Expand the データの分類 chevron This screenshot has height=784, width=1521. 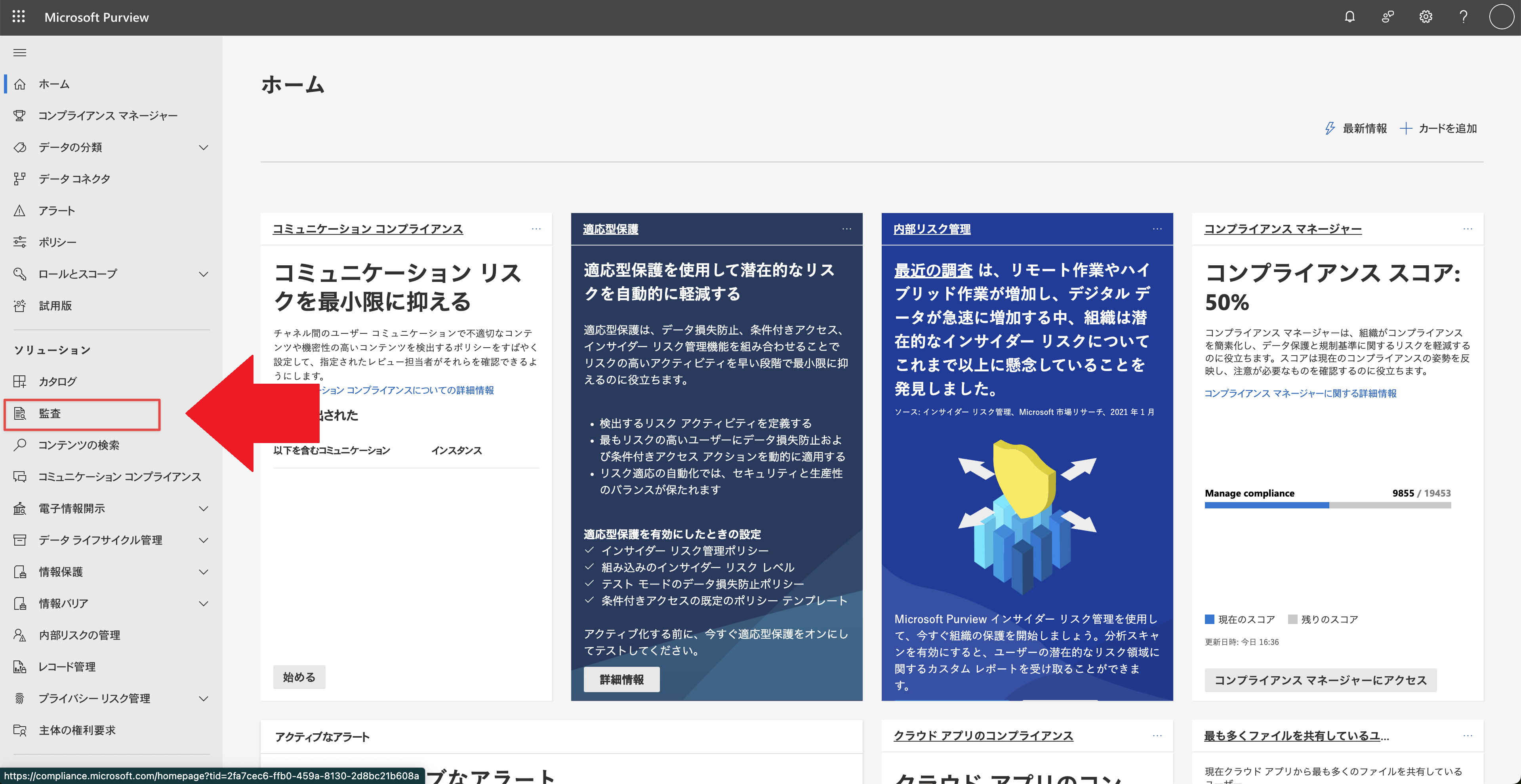(204, 148)
